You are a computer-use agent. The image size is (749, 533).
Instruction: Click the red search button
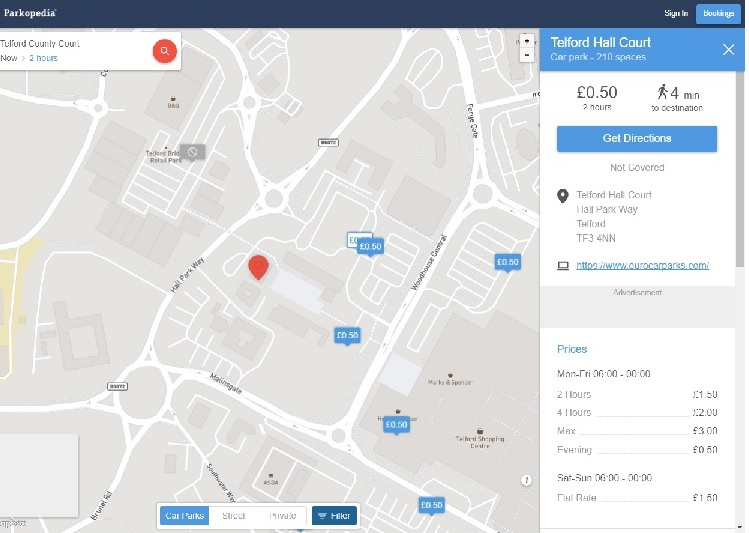(165, 51)
